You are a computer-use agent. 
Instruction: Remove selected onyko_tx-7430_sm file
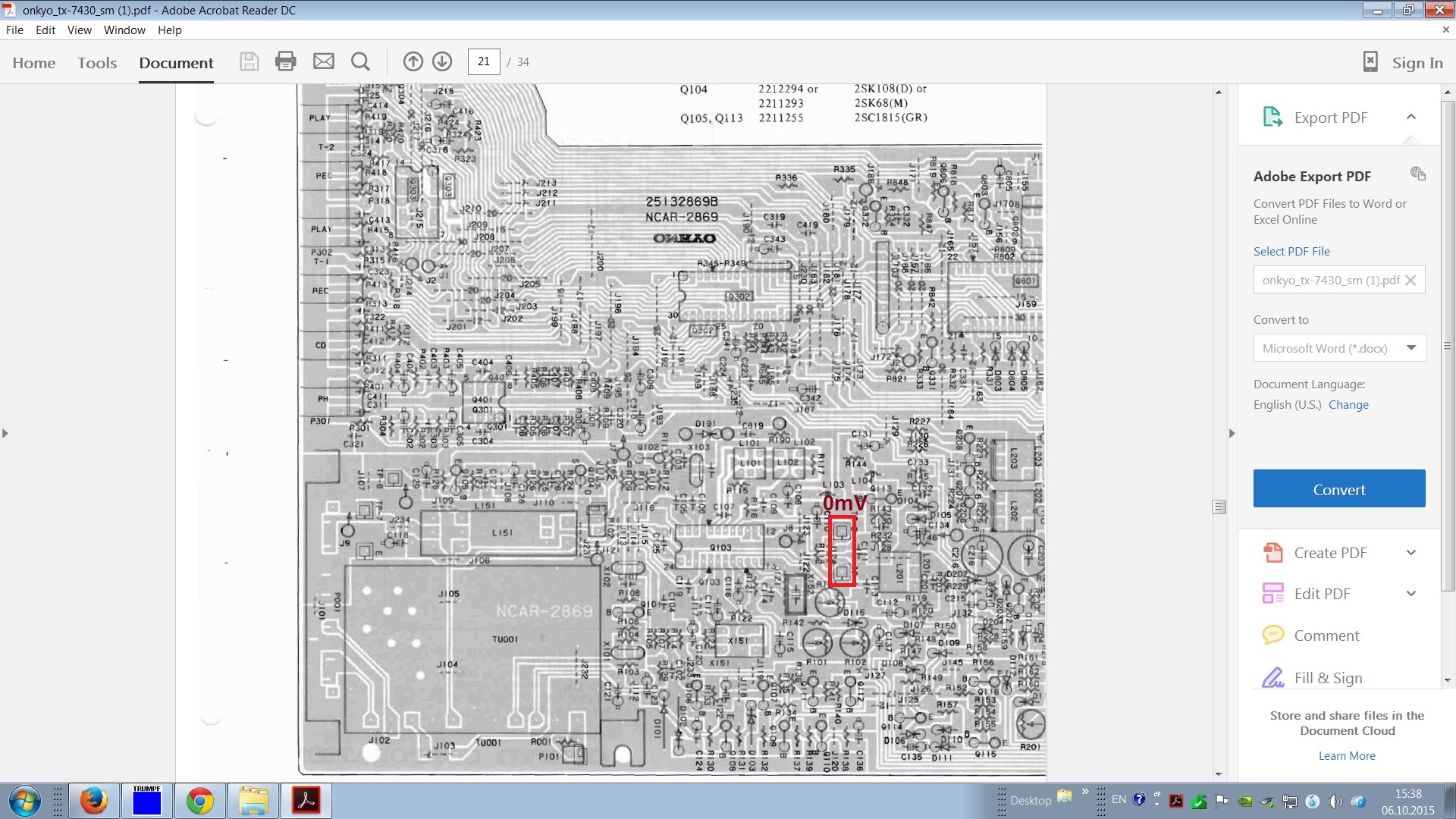1410,281
